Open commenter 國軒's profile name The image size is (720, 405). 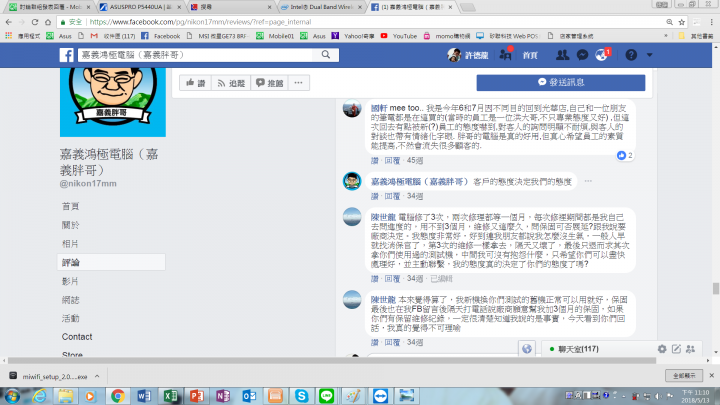pos(379,108)
